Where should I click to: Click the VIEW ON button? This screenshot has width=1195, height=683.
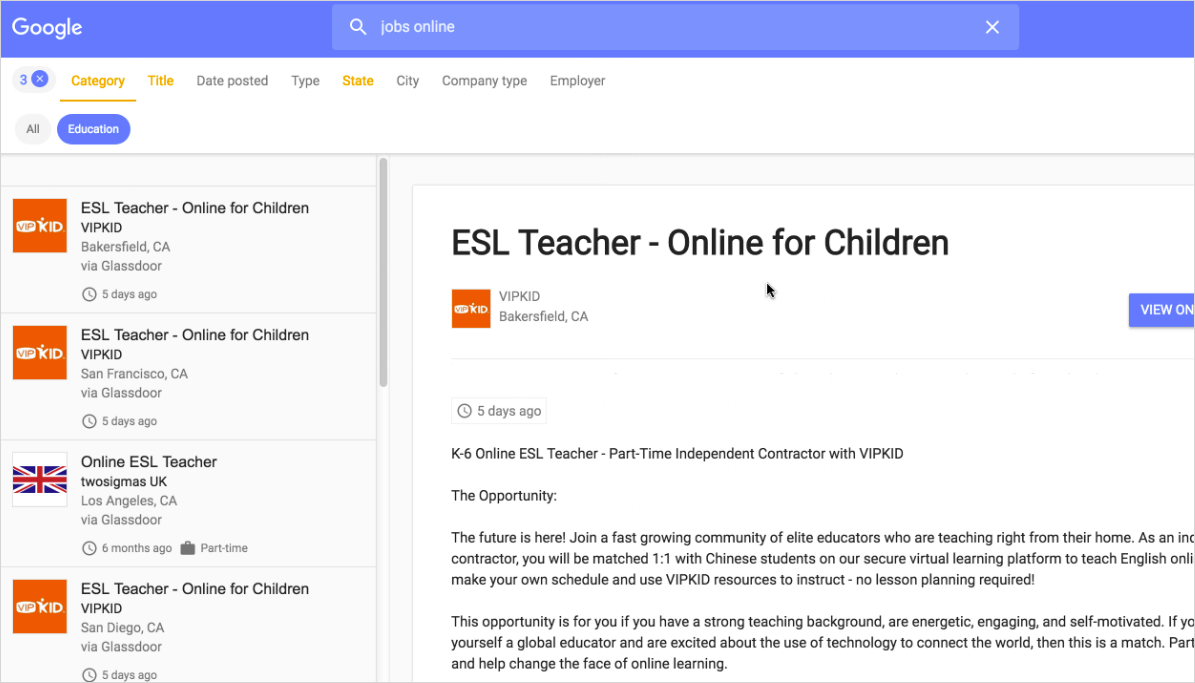1161,310
